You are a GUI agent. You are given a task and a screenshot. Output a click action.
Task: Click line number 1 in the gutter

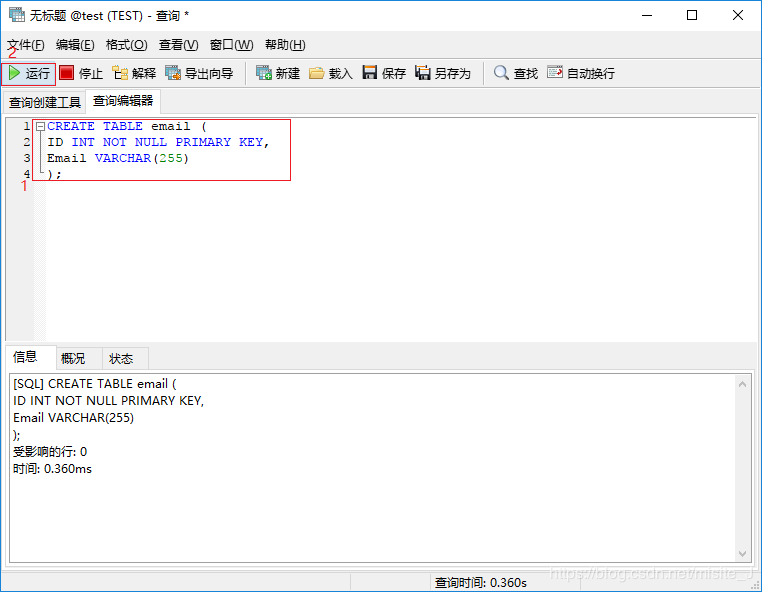[27, 126]
